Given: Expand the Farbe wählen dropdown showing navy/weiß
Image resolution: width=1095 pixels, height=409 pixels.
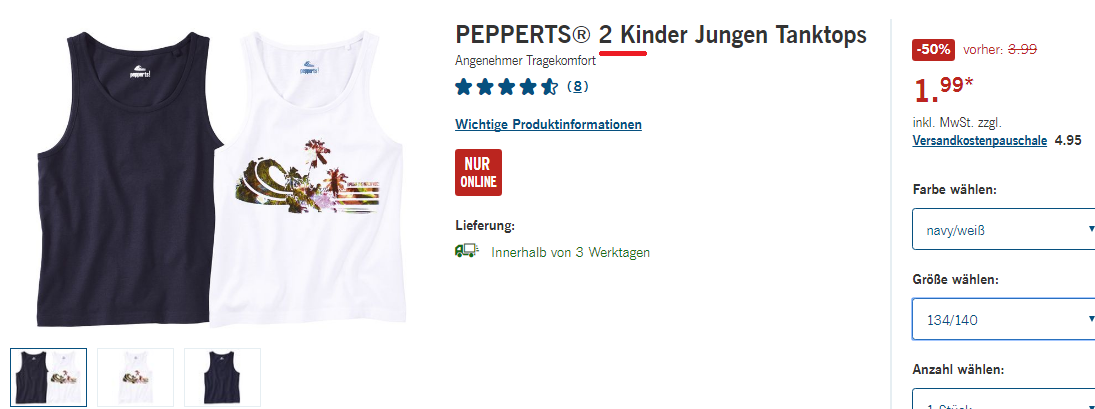Looking at the screenshot, I should click(1004, 228).
